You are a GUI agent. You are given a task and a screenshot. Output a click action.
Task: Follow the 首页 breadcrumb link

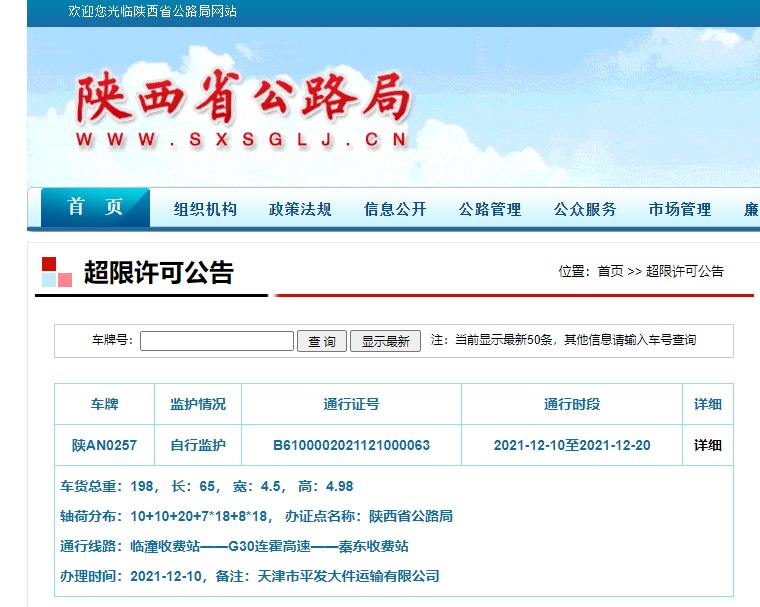point(610,271)
